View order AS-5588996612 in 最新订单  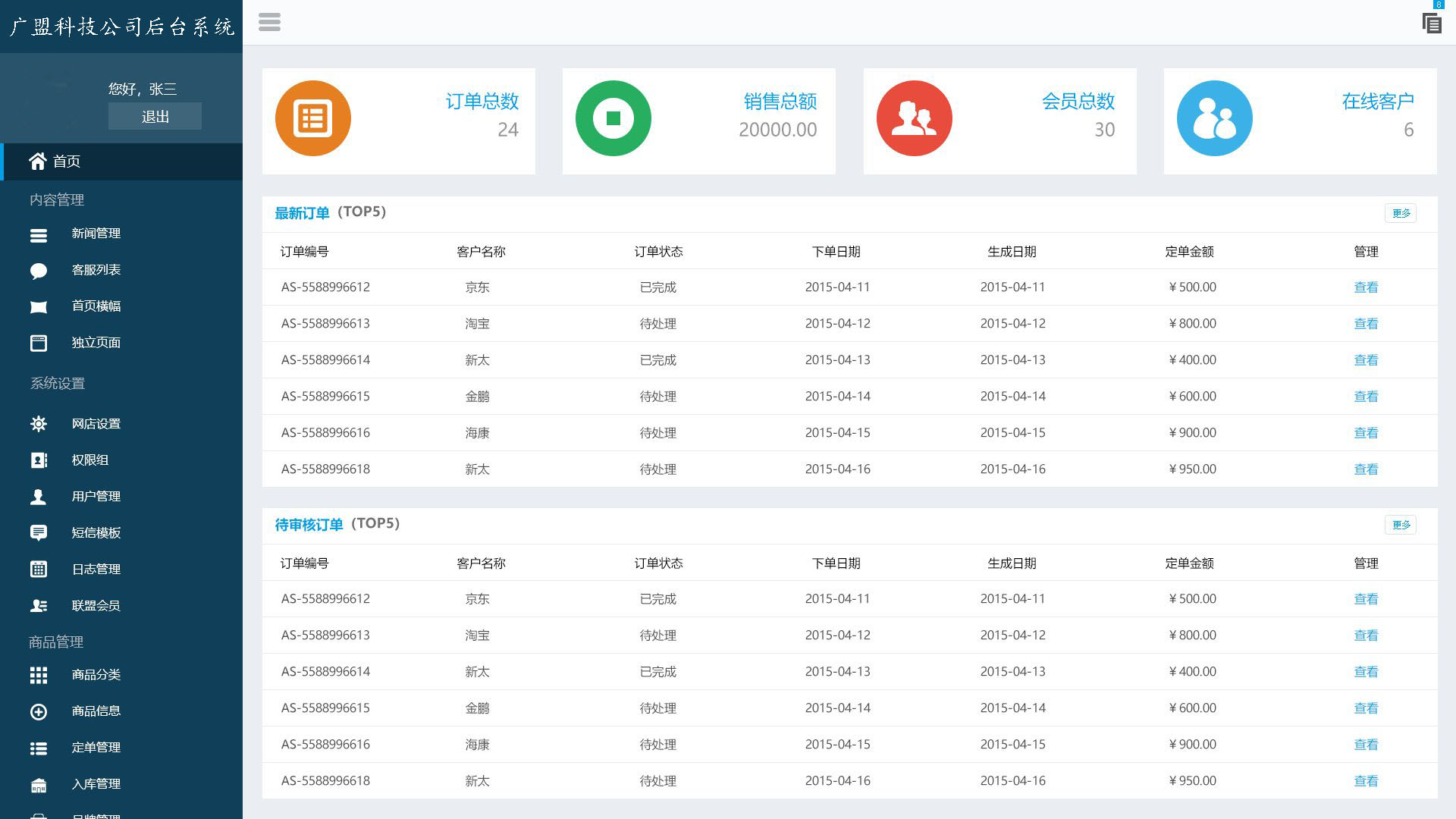[1366, 287]
